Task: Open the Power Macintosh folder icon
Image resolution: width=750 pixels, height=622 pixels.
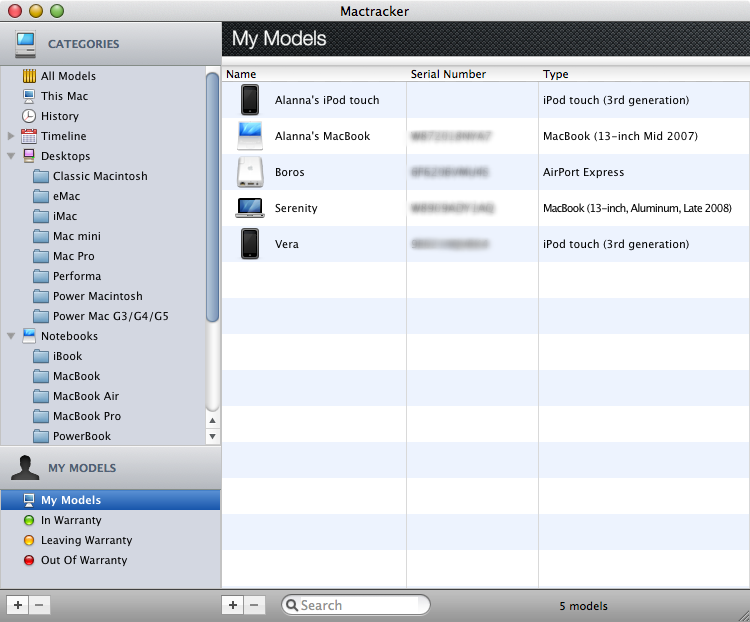Action: [41, 297]
